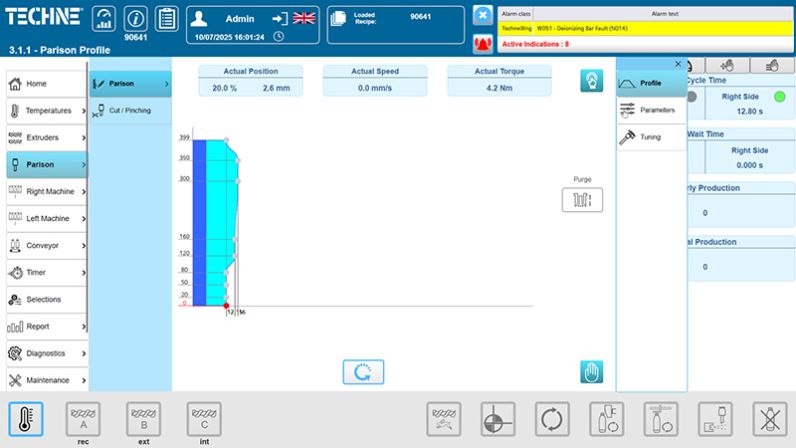Click the parison cut mechanism icon
The width and height of the screenshot is (796, 448).
715,419
